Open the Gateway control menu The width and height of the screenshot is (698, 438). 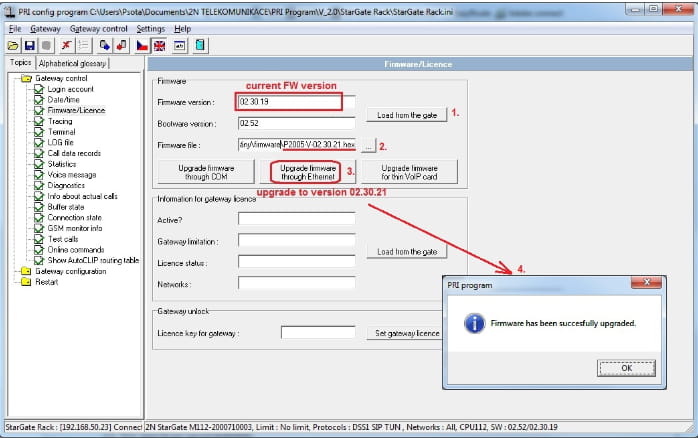tap(98, 29)
